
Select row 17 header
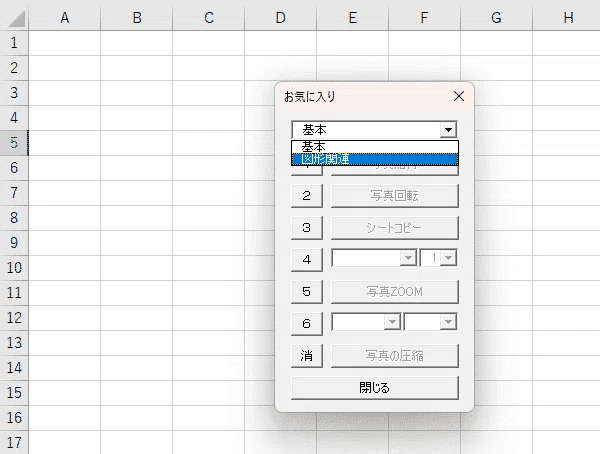(x=14, y=443)
